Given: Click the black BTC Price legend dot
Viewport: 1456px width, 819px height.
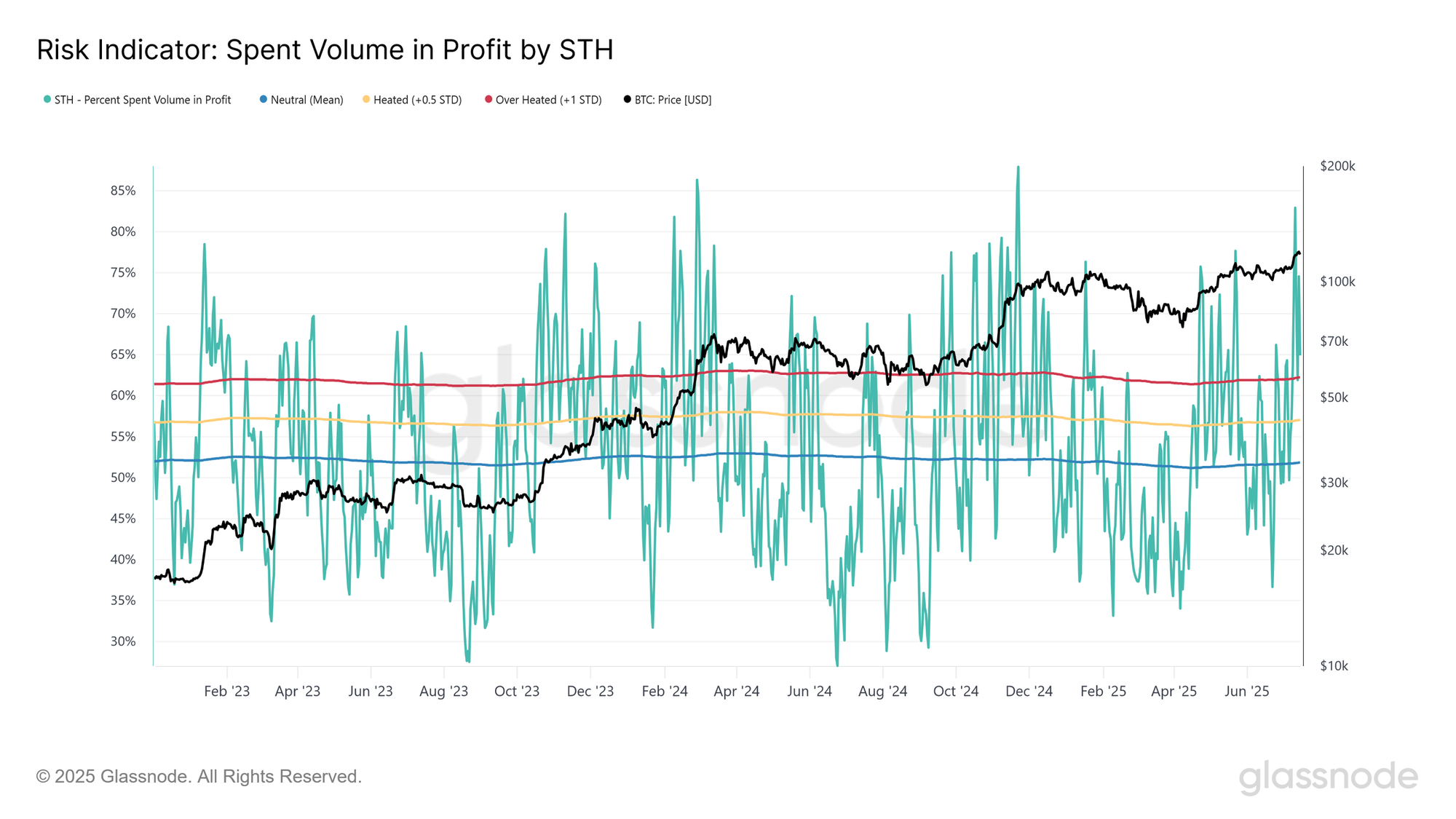Looking at the screenshot, I should pos(628,99).
